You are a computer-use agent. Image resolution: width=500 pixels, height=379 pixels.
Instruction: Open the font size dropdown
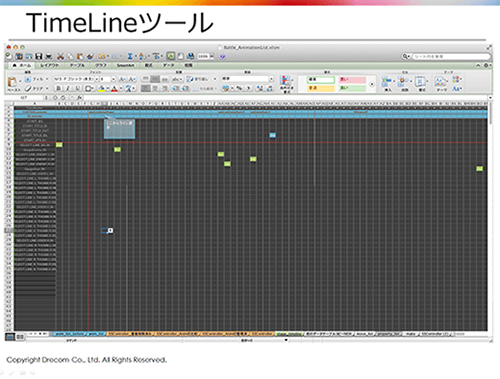(113, 79)
